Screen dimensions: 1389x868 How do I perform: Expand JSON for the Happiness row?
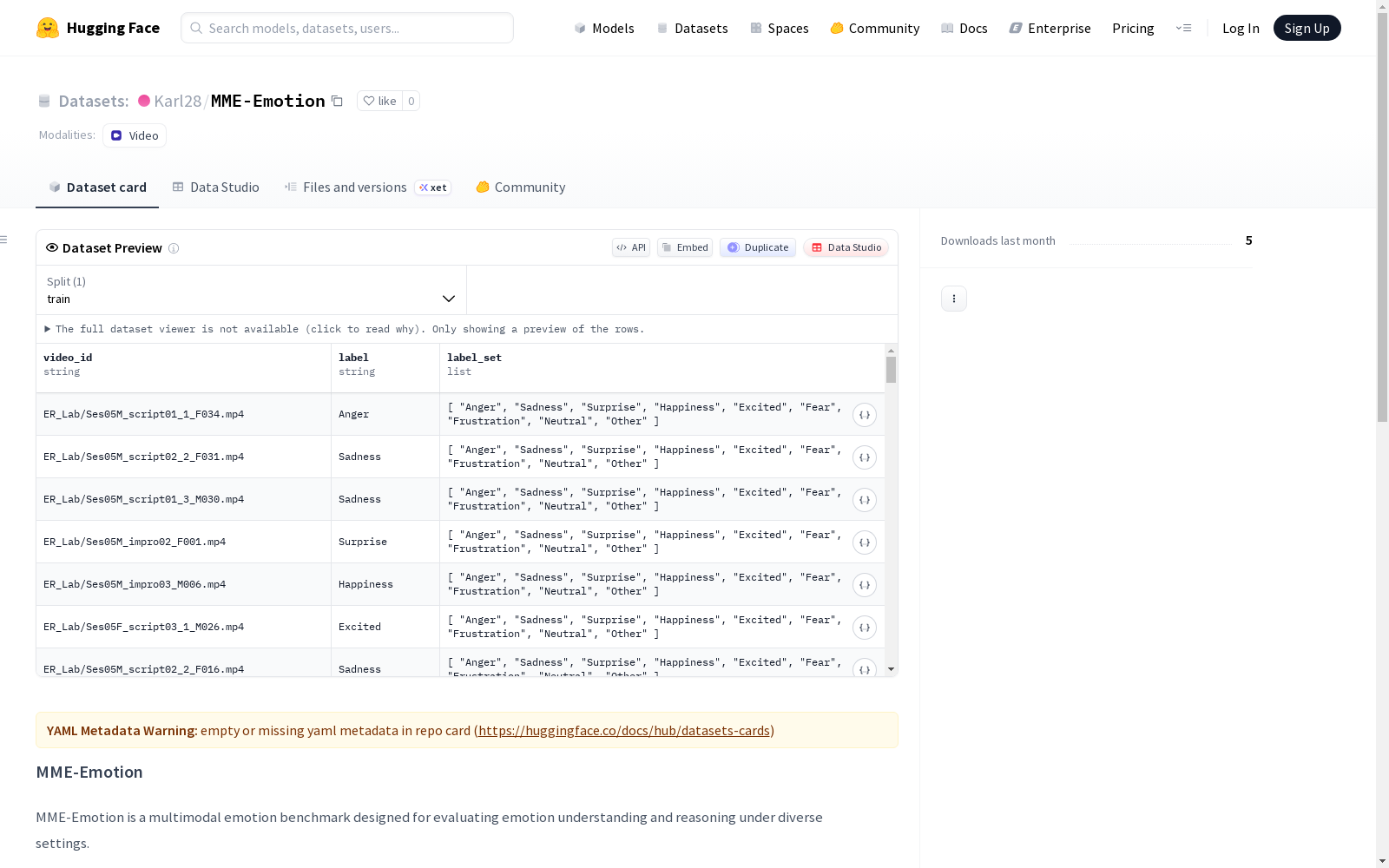point(865,585)
